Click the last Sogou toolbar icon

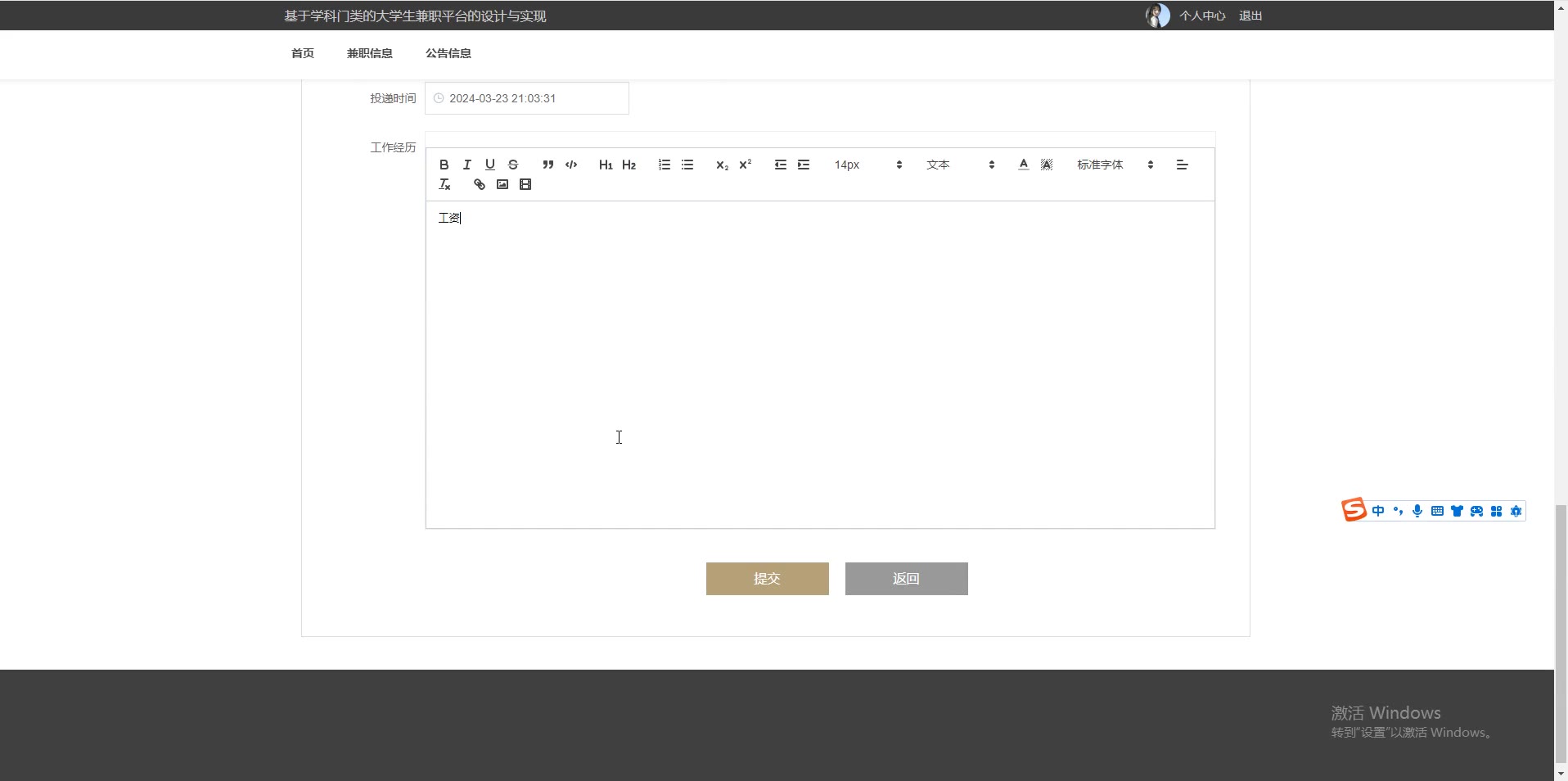coord(1516,511)
